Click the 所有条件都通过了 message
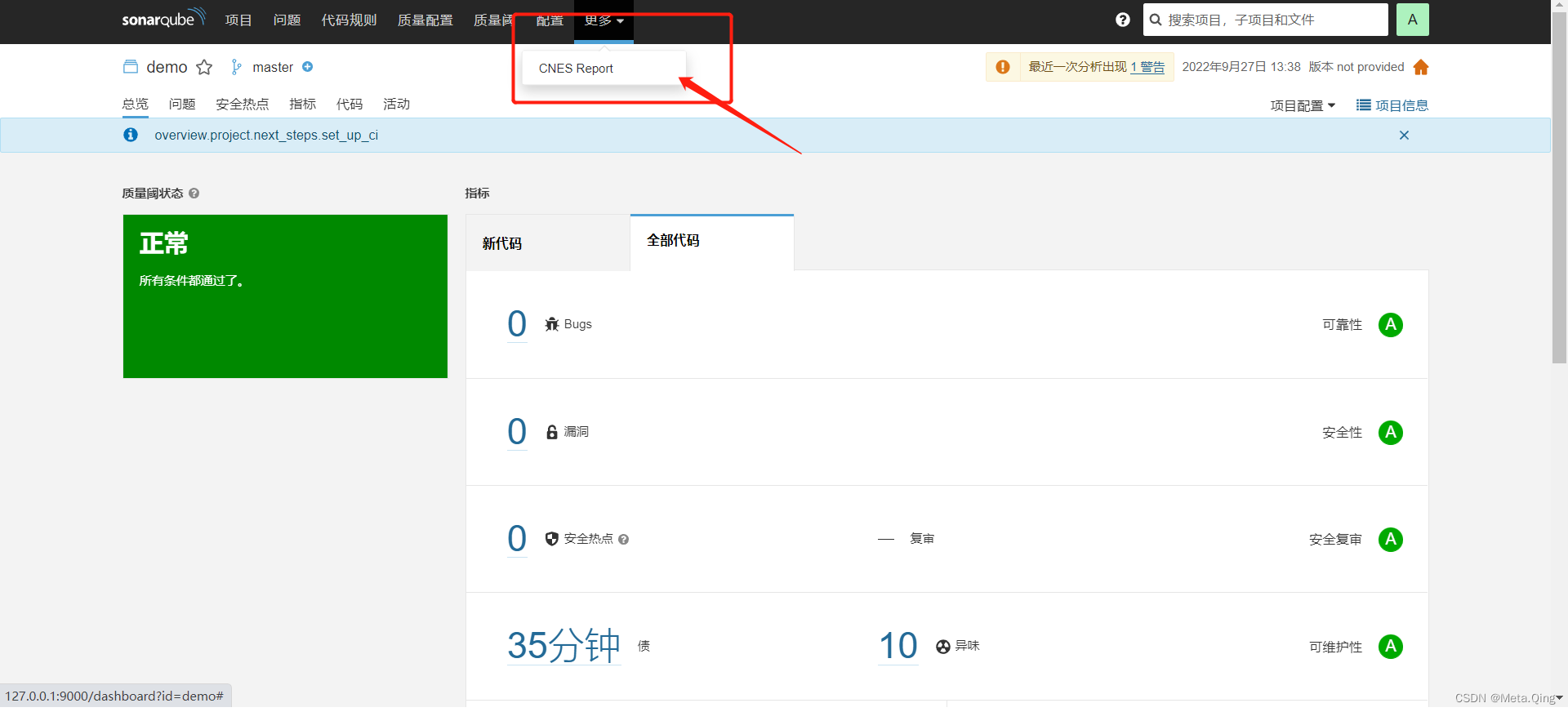 pyautogui.click(x=191, y=281)
